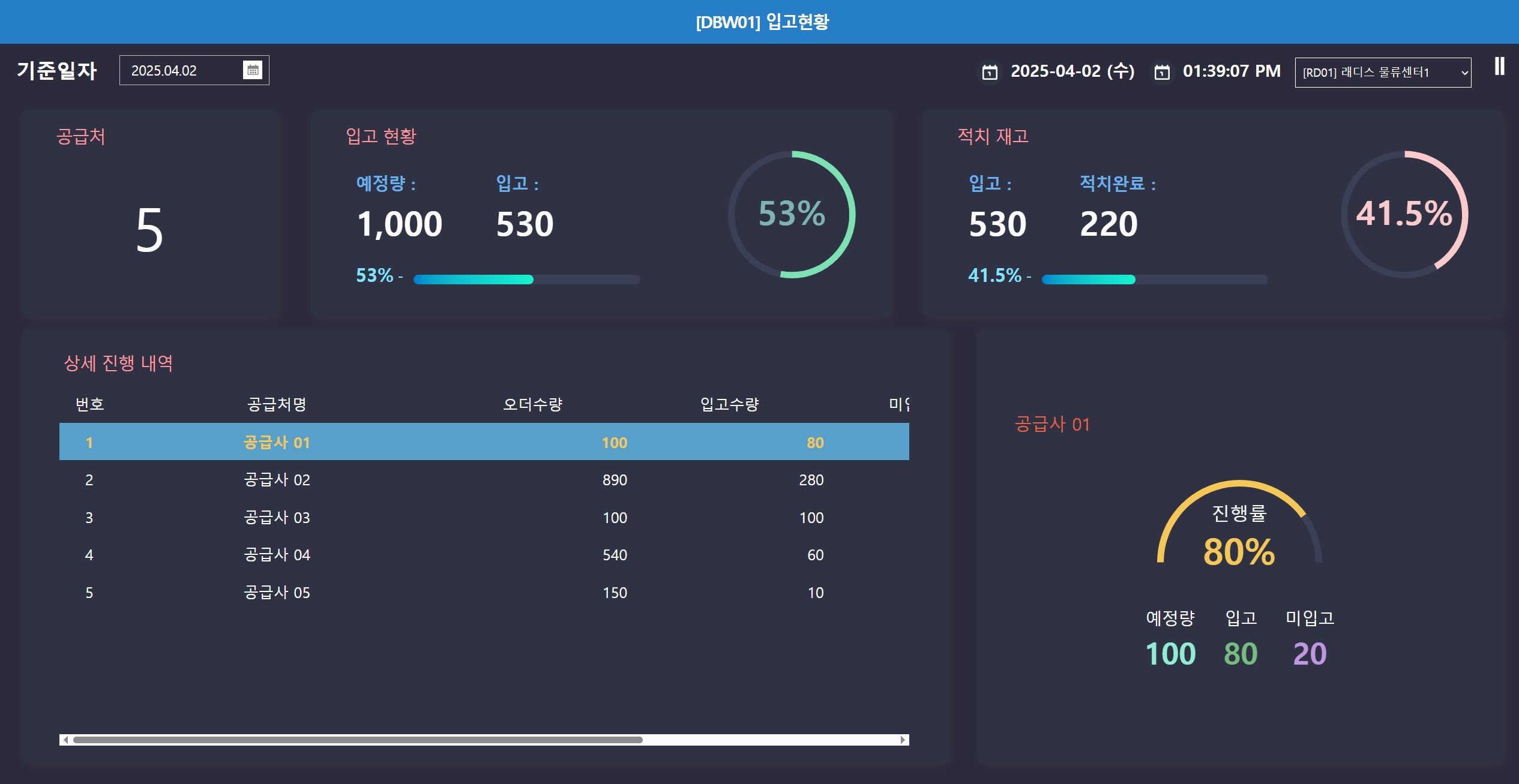Screen dimensions: 1519x784
Task: Click the 적치완료 value 220
Action: pyautogui.click(x=1108, y=224)
